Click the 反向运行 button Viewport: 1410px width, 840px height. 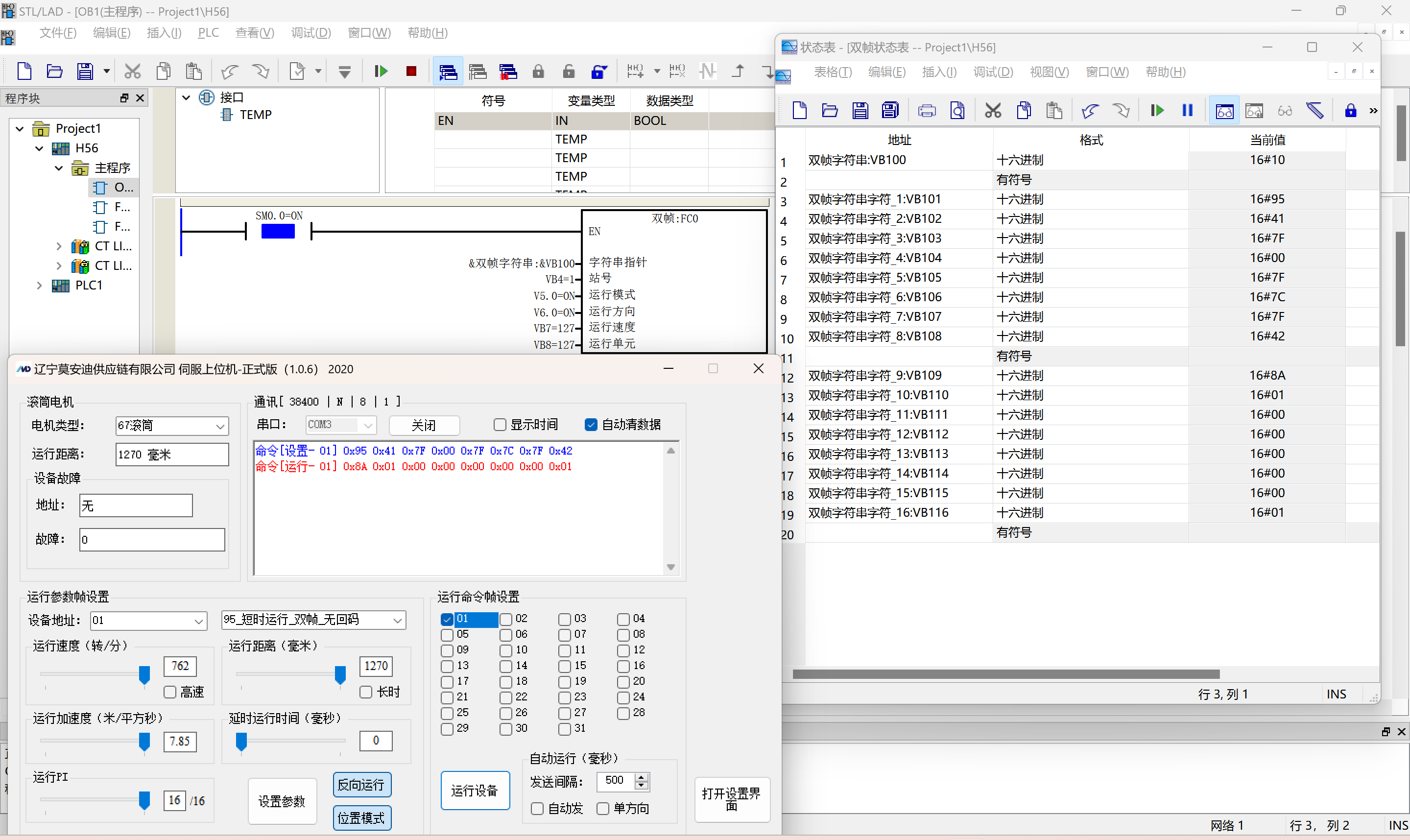361,785
